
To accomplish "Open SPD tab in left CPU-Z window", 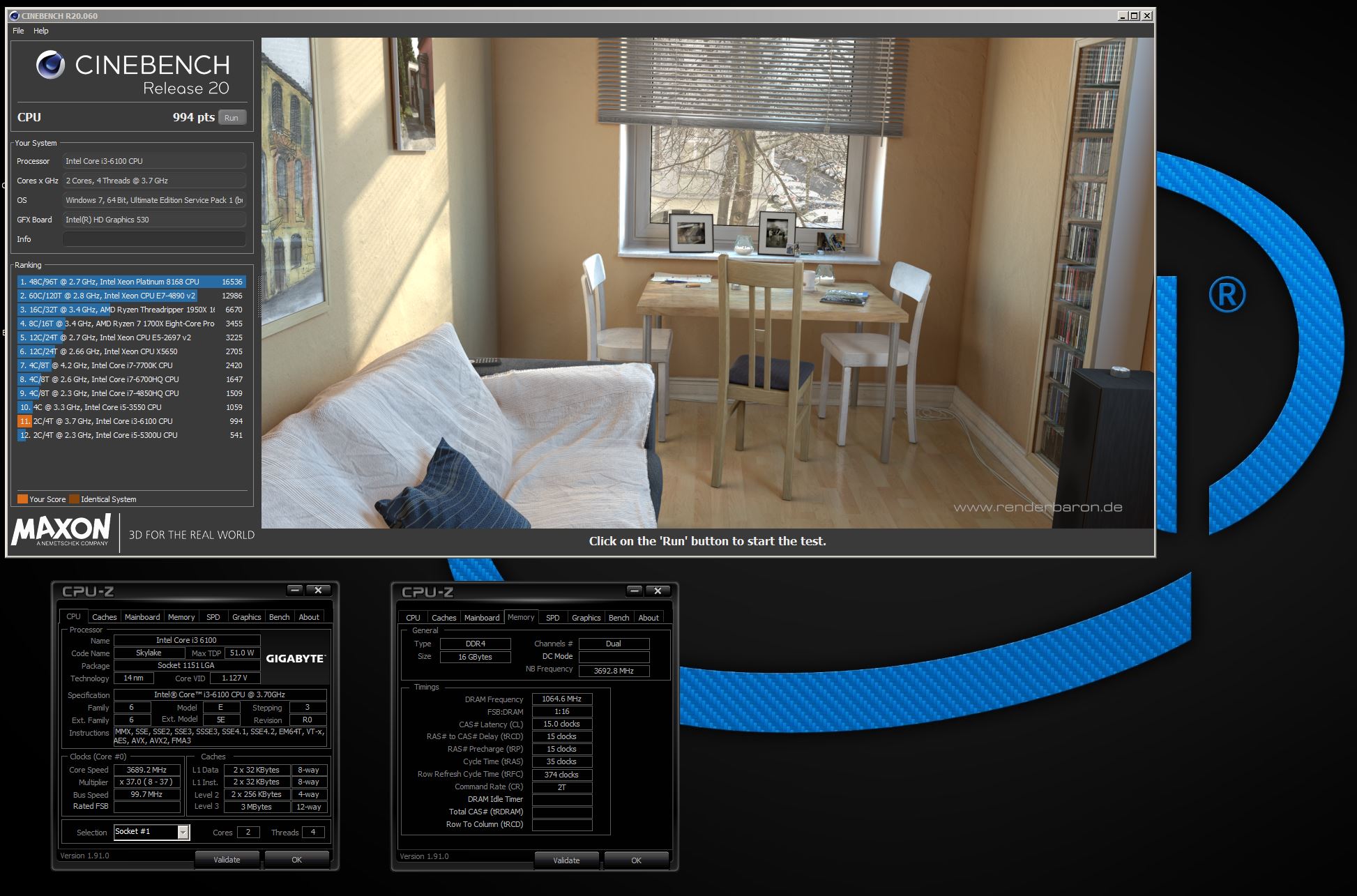I will [x=213, y=617].
